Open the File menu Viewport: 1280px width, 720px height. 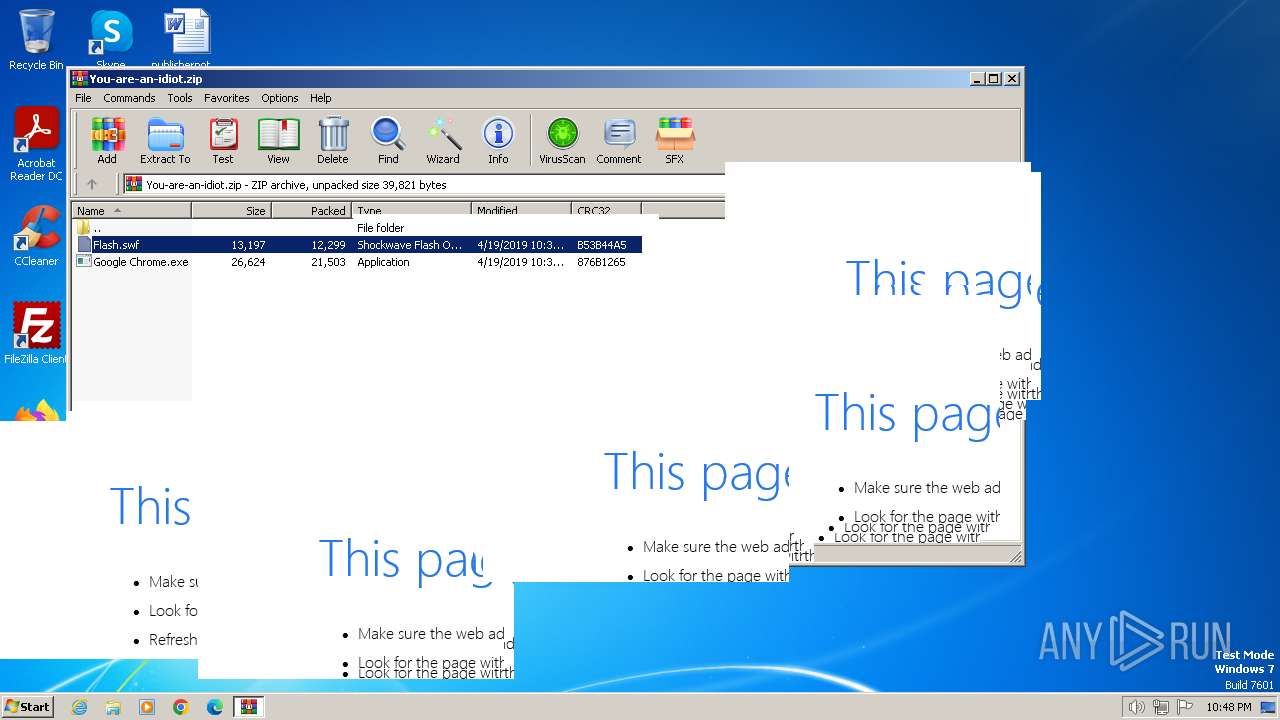coord(83,98)
